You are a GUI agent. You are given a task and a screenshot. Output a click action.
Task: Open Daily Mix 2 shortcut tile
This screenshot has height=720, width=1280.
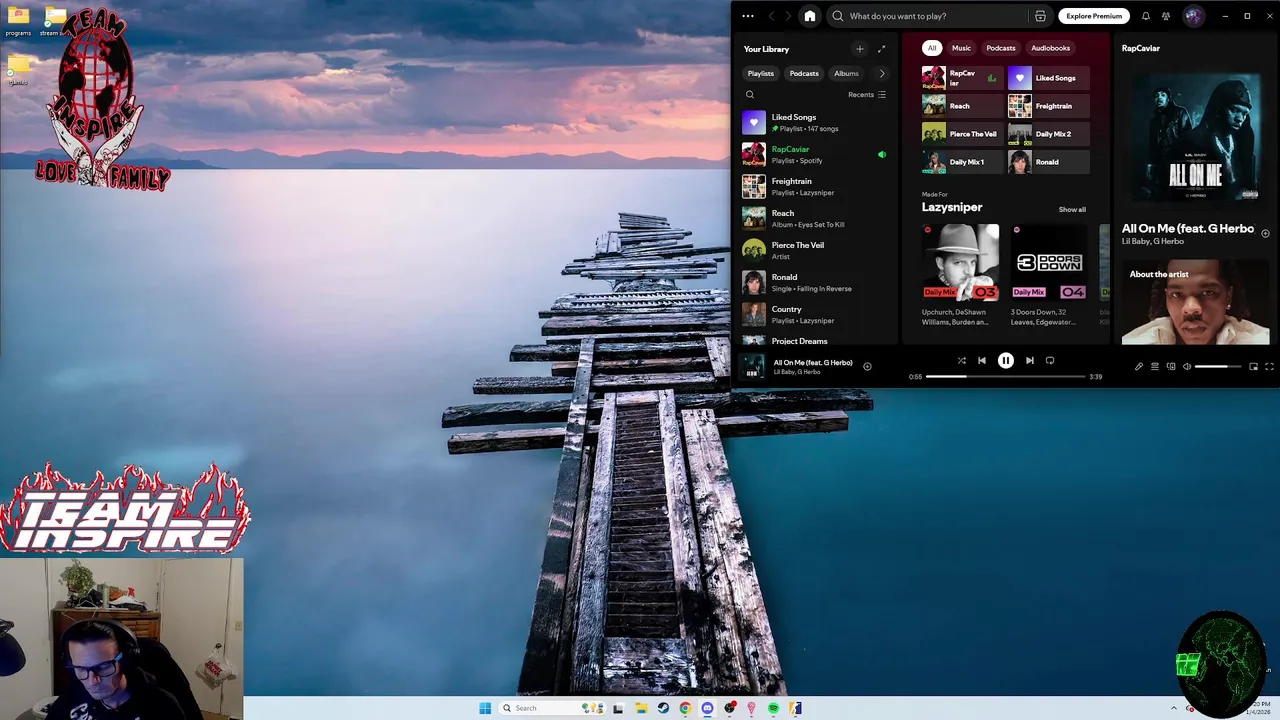[x=1049, y=134]
